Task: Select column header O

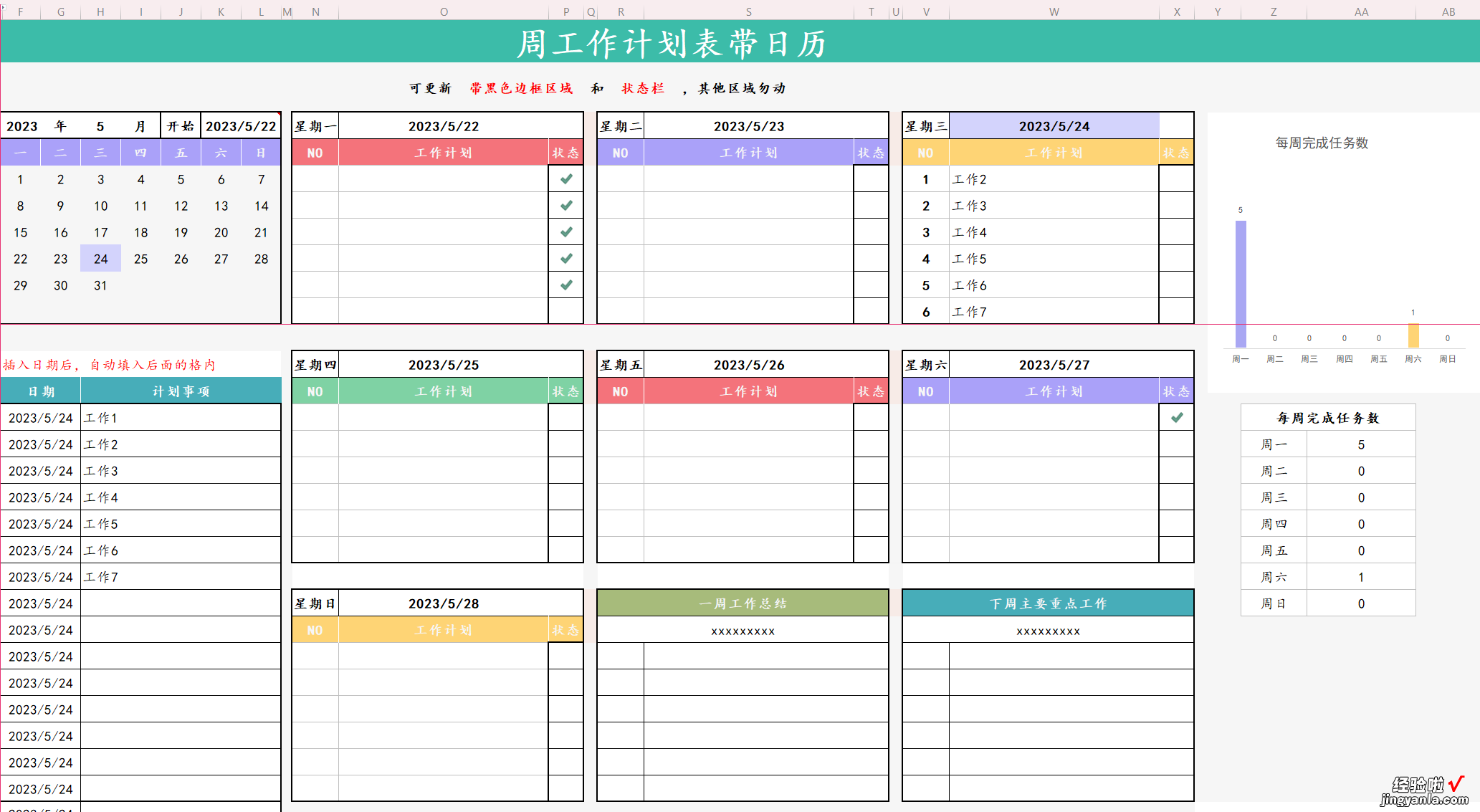Action: [x=444, y=11]
